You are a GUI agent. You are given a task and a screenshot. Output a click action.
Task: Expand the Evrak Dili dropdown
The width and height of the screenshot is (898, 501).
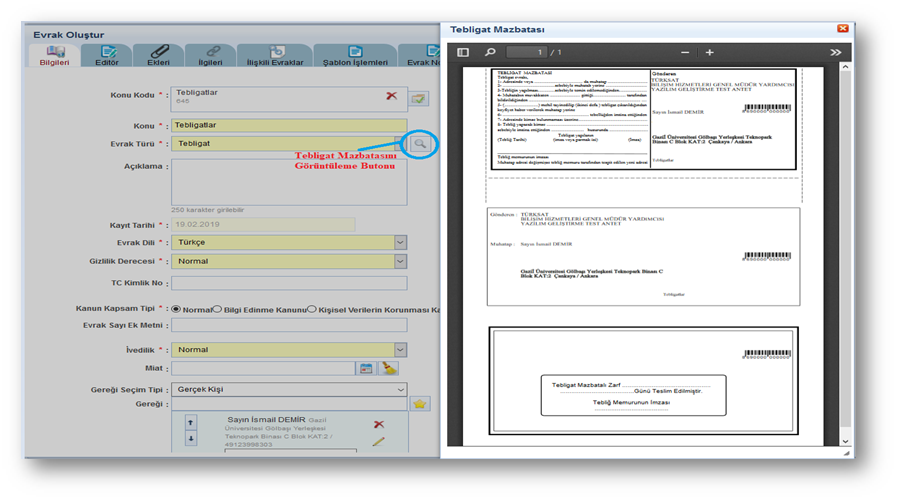(x=400, y=243)
